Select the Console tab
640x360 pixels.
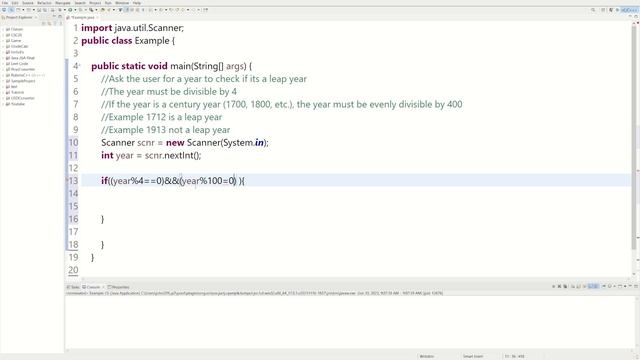point(92,287)
